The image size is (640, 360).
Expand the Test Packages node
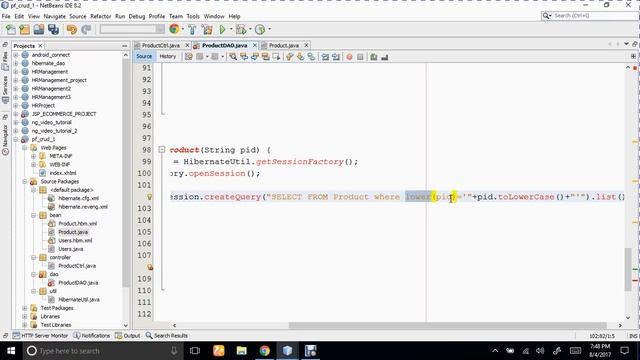[25, 308]
